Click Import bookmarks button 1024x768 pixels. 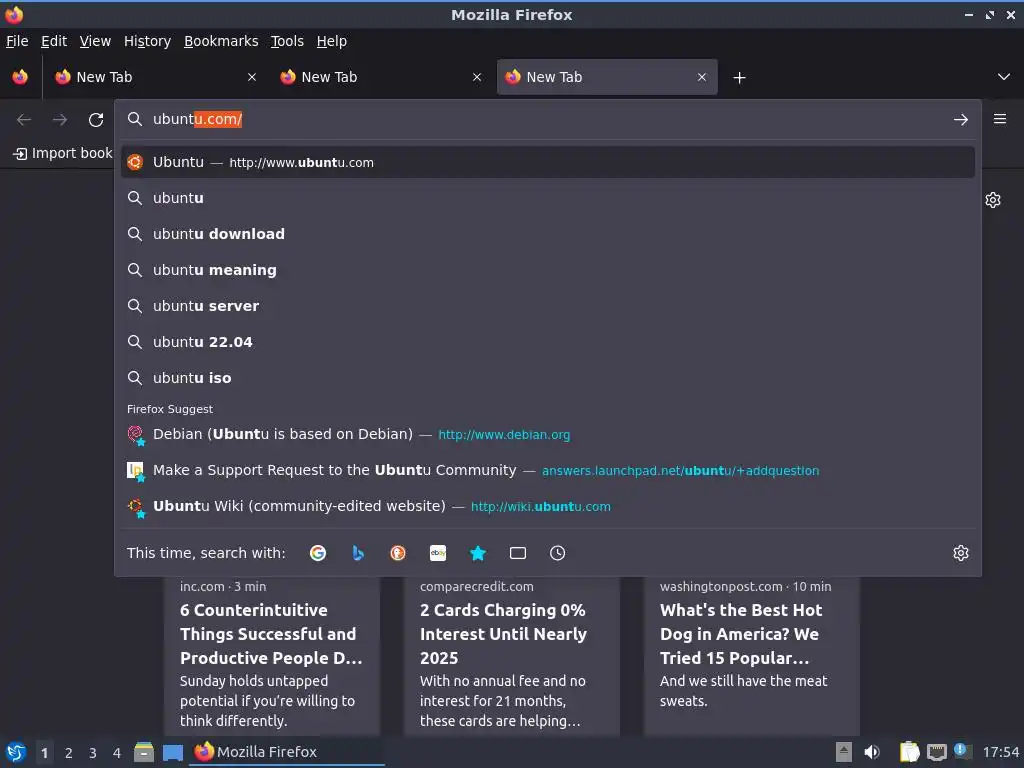point(63,153)
